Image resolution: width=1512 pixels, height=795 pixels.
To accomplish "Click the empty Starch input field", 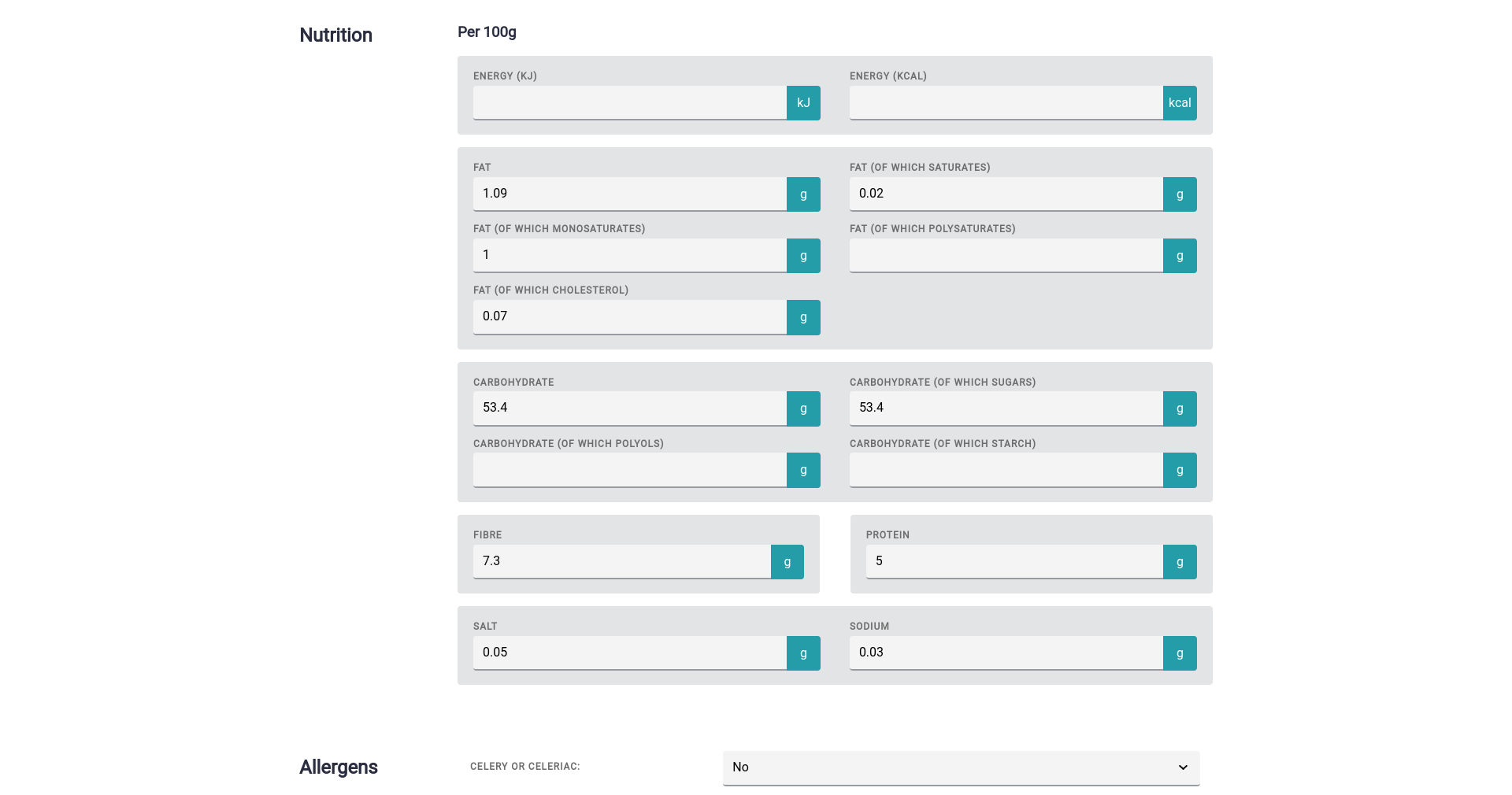I will coord(1006,470).
